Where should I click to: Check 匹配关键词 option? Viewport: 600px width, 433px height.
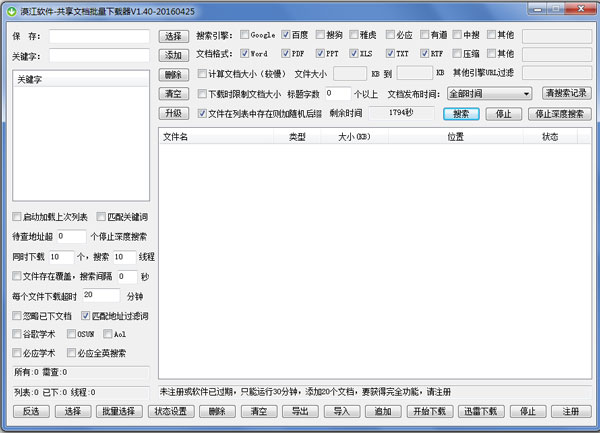pyautogui.click(x=101, y=217)
